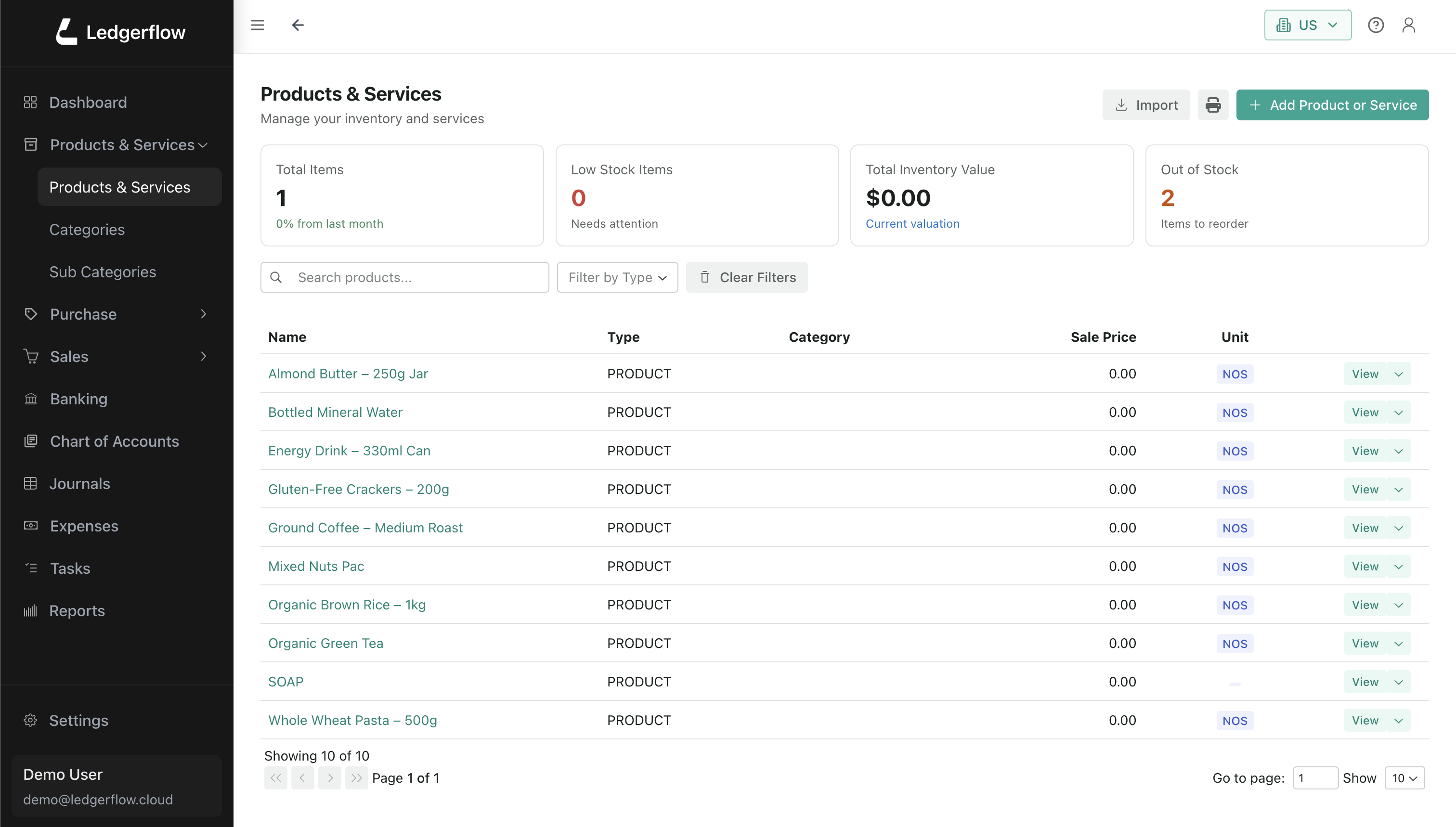The height and width of the screenshot is (827, 1456).
Task: Click Add Product or Service button
Action: 1332,105
